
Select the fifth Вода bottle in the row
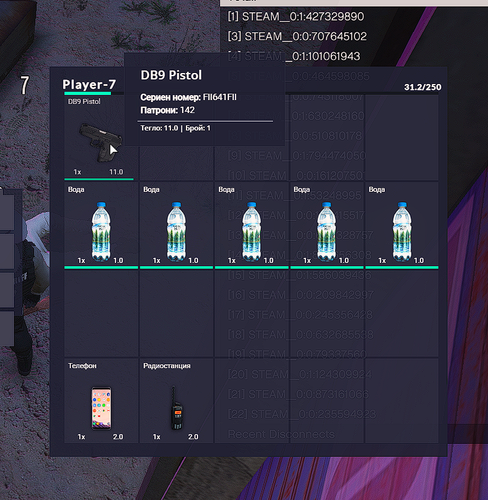[402, 231]
